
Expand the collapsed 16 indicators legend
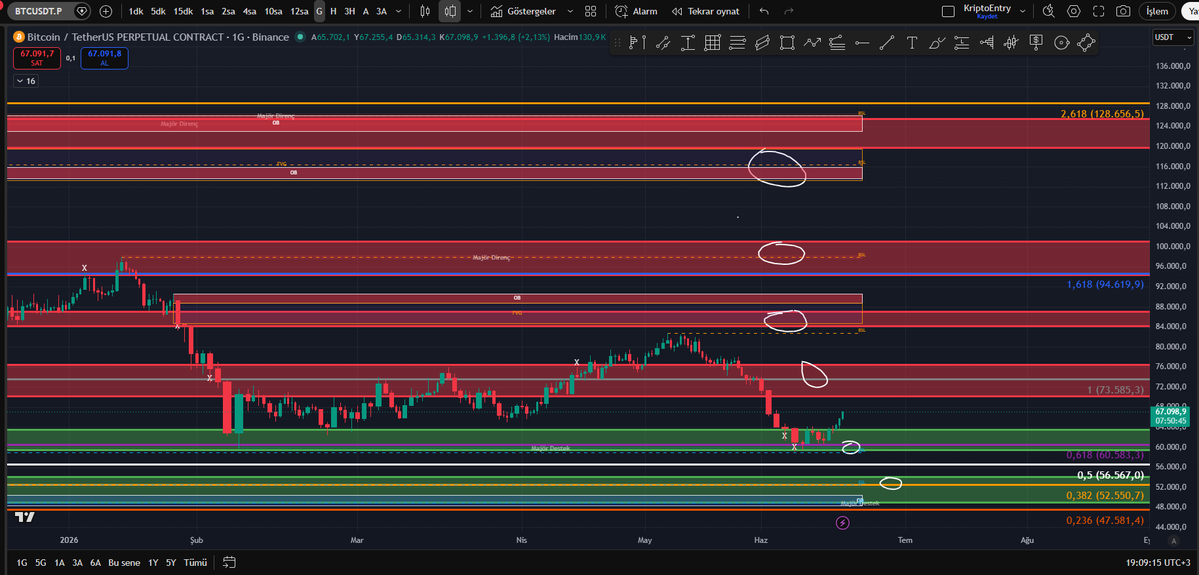point(25,81)
